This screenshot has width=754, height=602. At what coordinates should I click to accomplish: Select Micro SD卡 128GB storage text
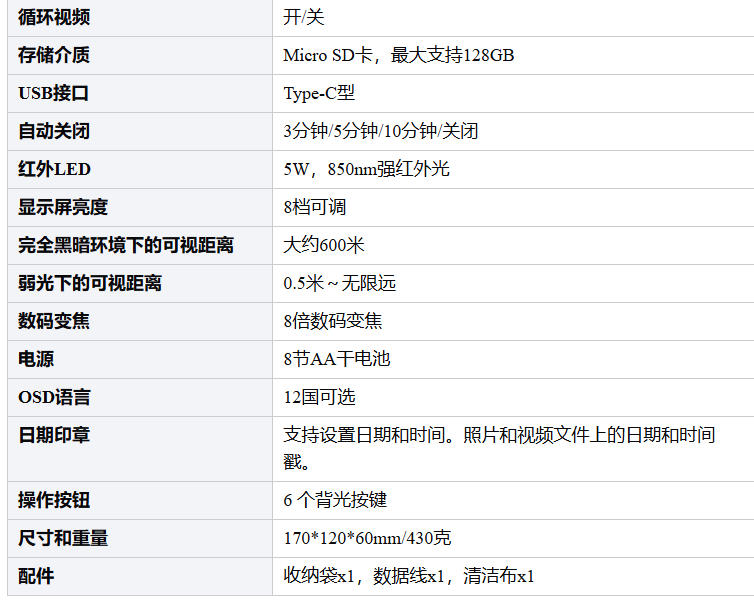tap(399, 55)
